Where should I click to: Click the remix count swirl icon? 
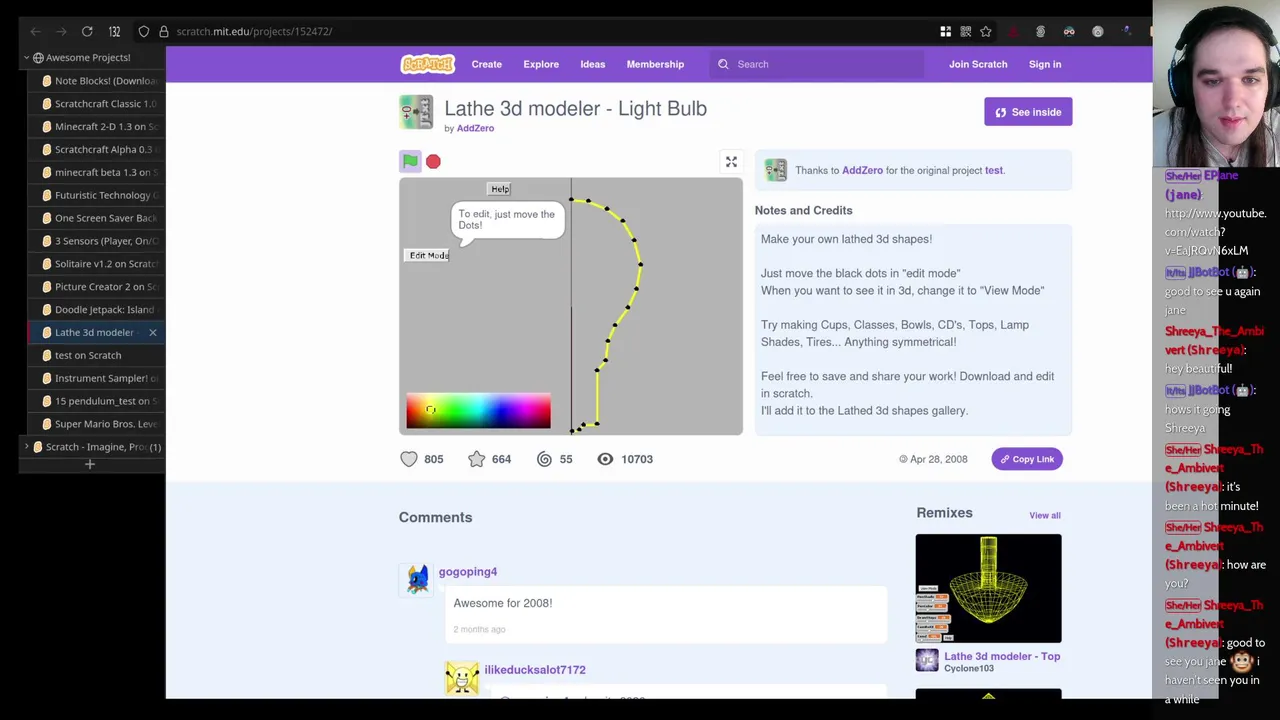544,459
